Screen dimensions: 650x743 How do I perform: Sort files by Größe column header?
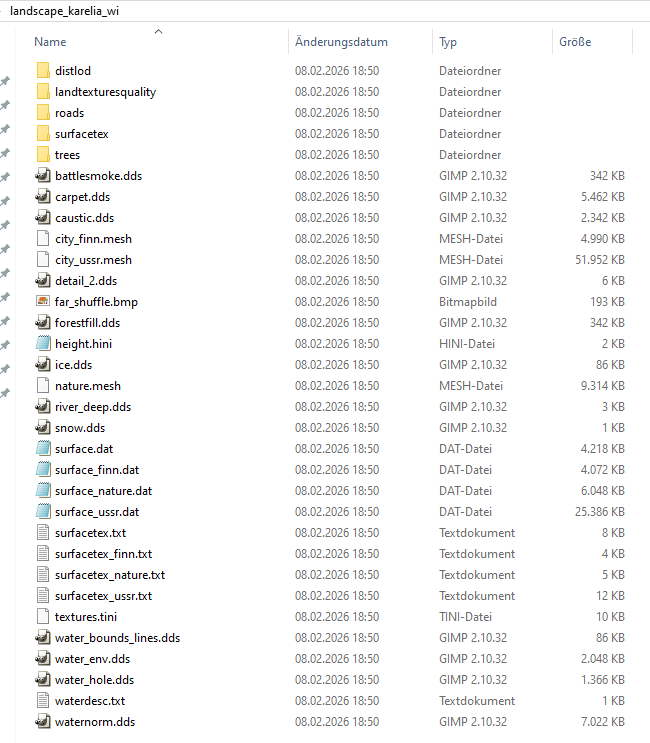point(575,42)
